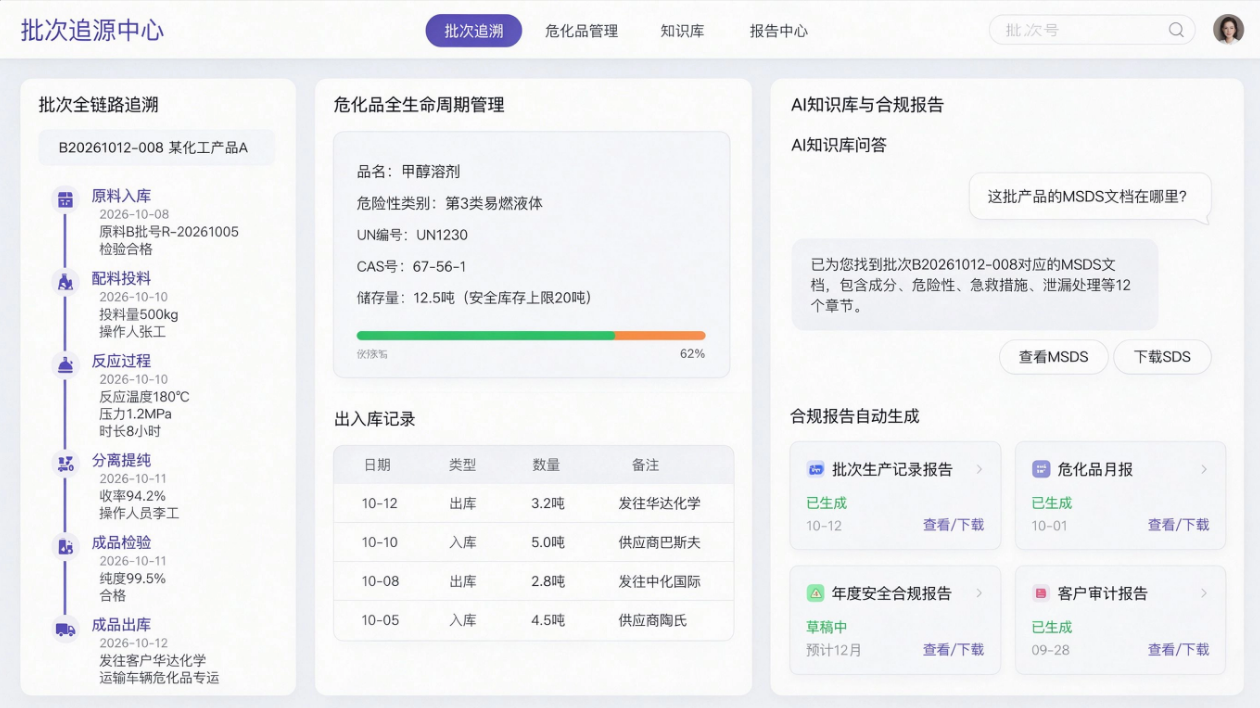1260x708 pixels.
Task: Click the 年度安全合规报告 warning icon
Action: pos(815,593)
